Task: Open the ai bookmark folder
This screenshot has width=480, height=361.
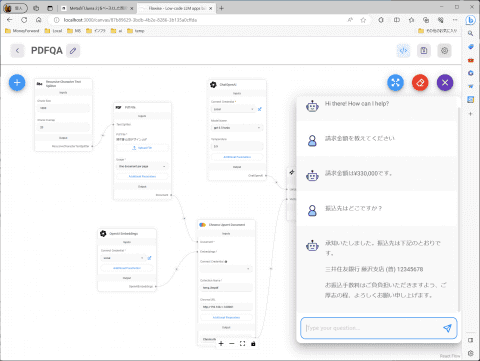Action: [116, 31]
